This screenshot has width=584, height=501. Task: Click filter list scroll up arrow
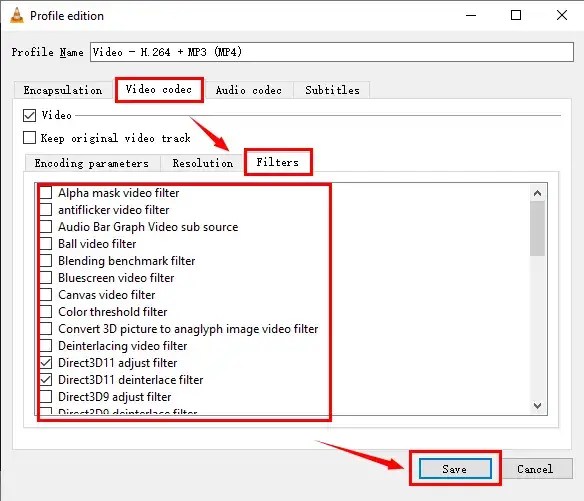pyautogui.click(x=537, y=193)
